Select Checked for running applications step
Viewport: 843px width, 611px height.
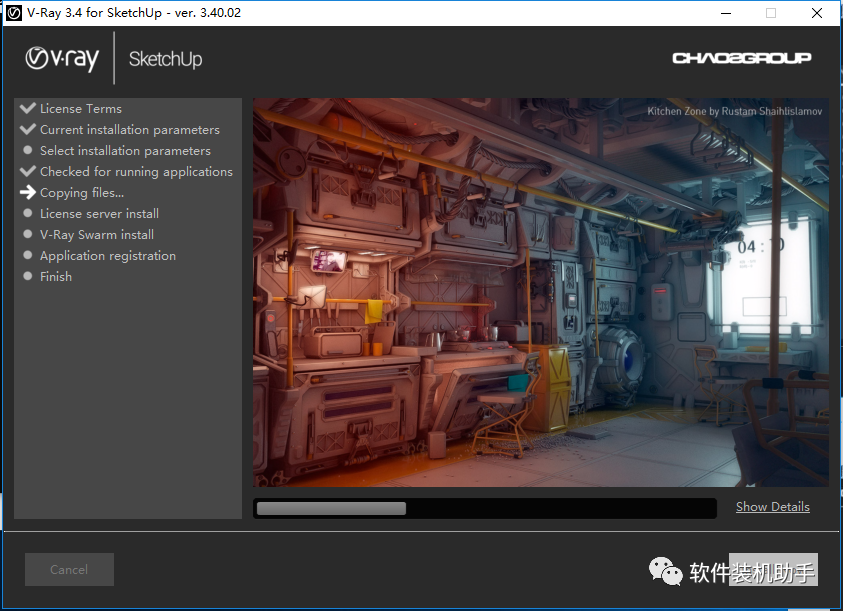[136, 172]
